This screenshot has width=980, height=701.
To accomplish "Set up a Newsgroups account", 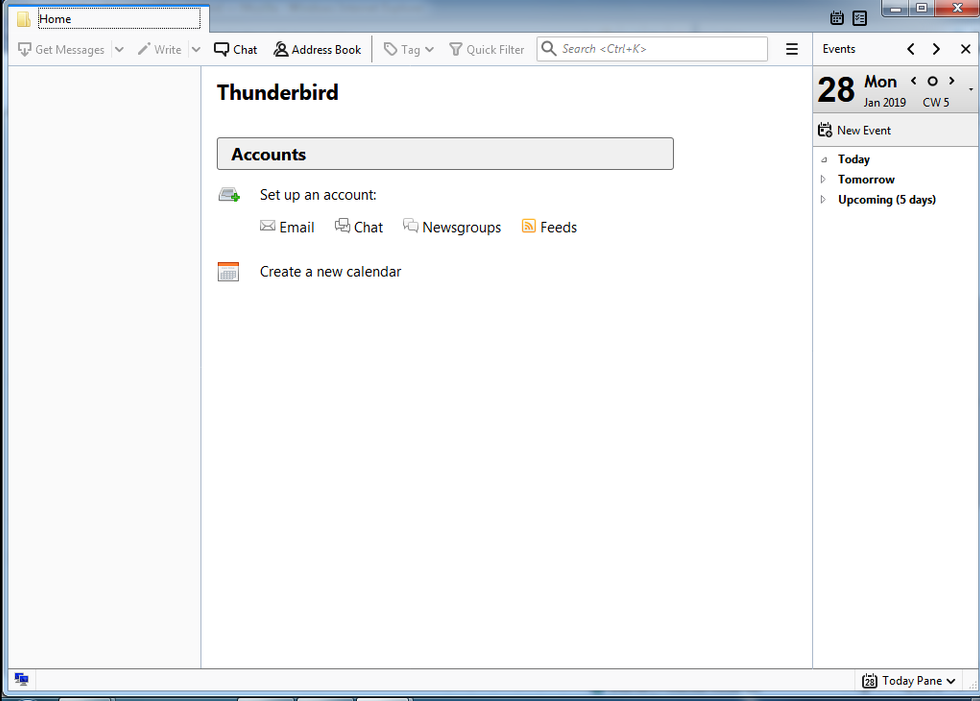I will click(452, 226).
